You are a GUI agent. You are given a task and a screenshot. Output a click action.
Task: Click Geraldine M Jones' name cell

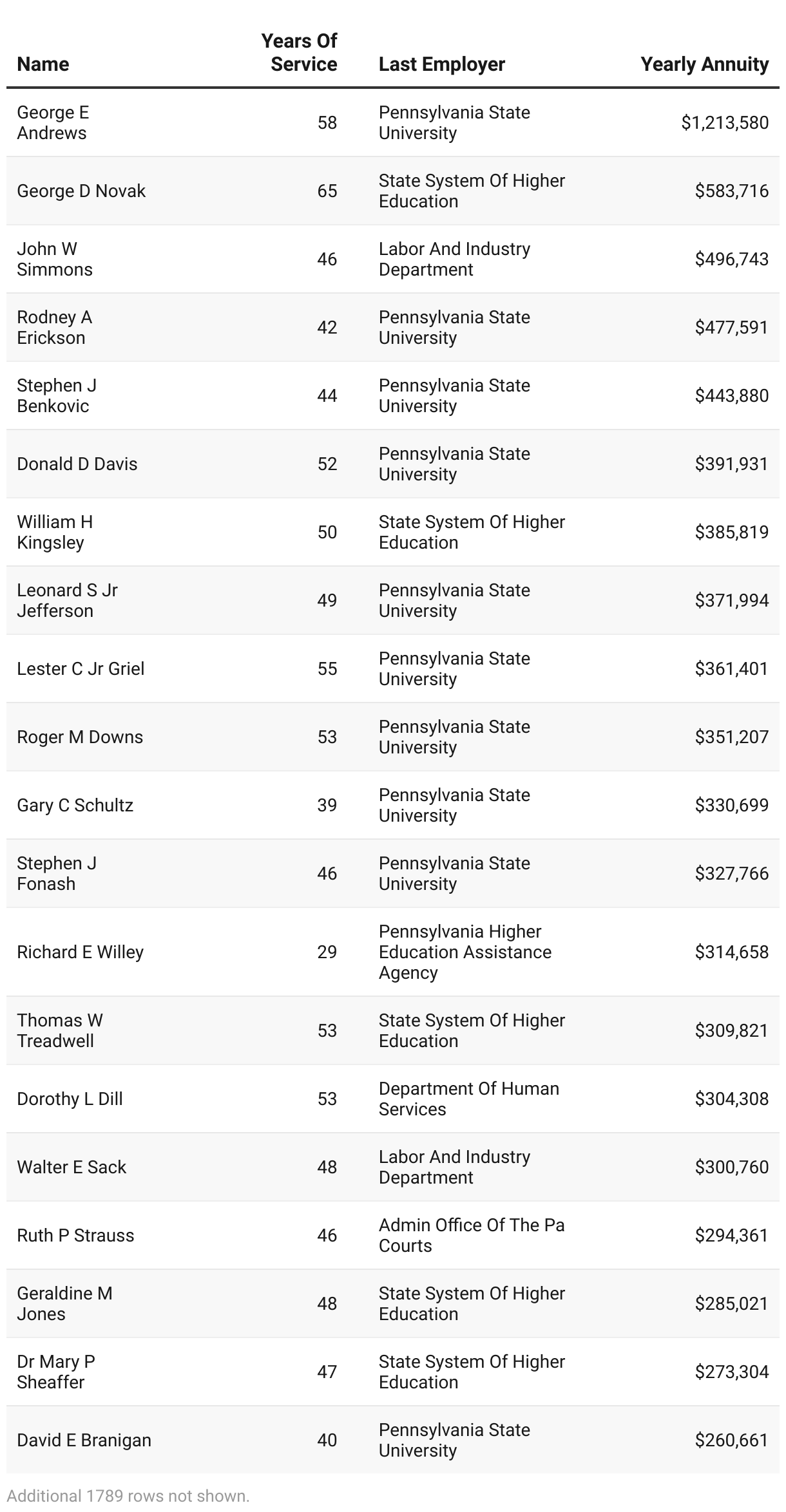click(64, 1303)
